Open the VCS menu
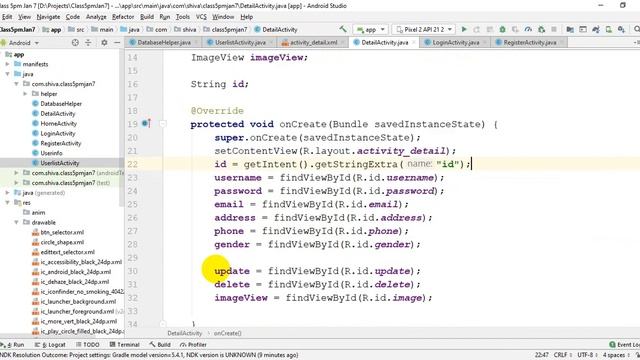The image size is (640, 360). coord(201,17)
